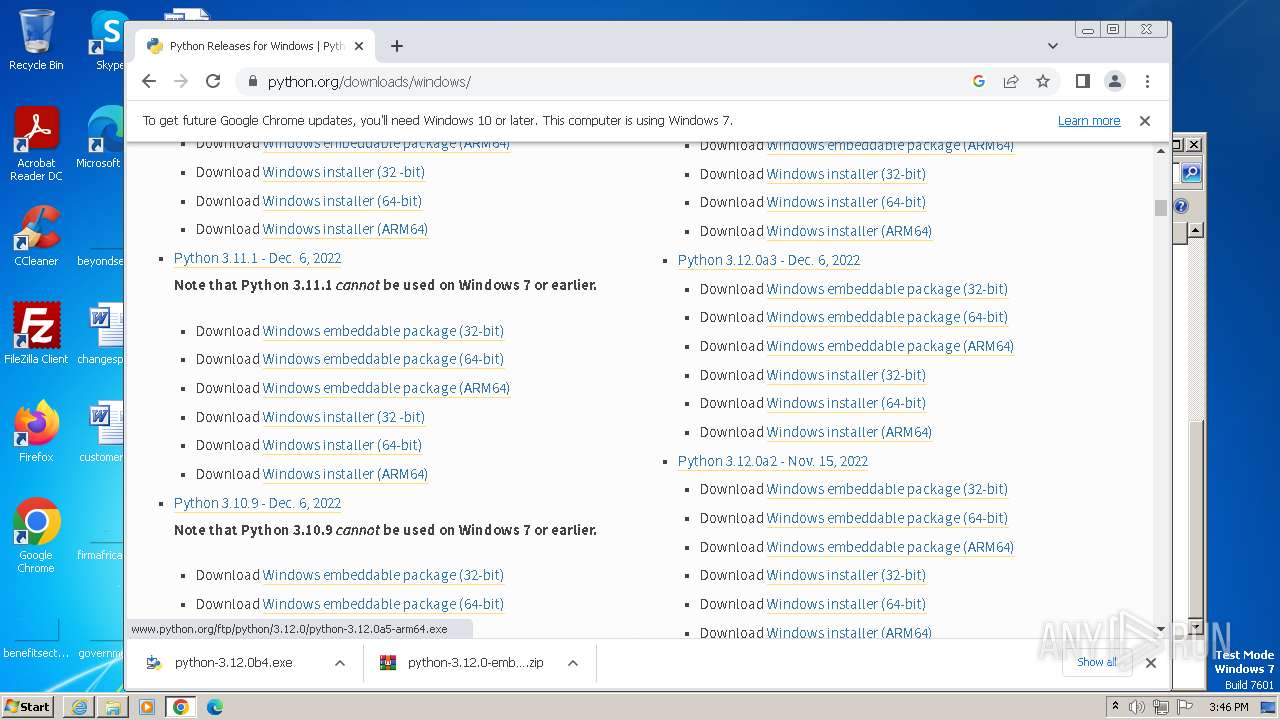Open the Python 3.12.0a3 - Dec. 6, 2022 release
This screenshot has width=1280, height=720.
pyautogui.click(x=769, y=260)
